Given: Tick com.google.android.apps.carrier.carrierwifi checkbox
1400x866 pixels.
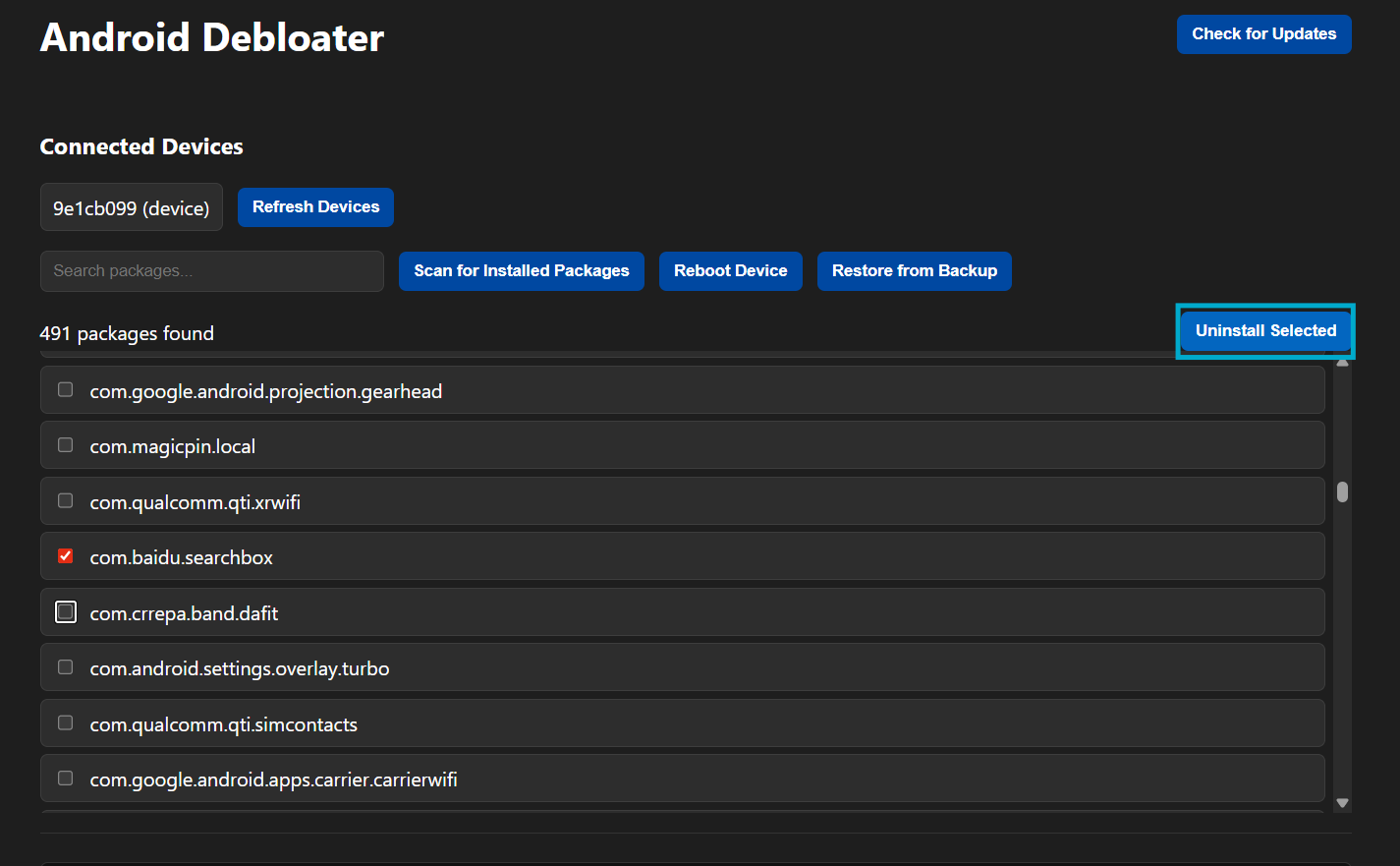Looking at the screenshot, I should [65, 779].
